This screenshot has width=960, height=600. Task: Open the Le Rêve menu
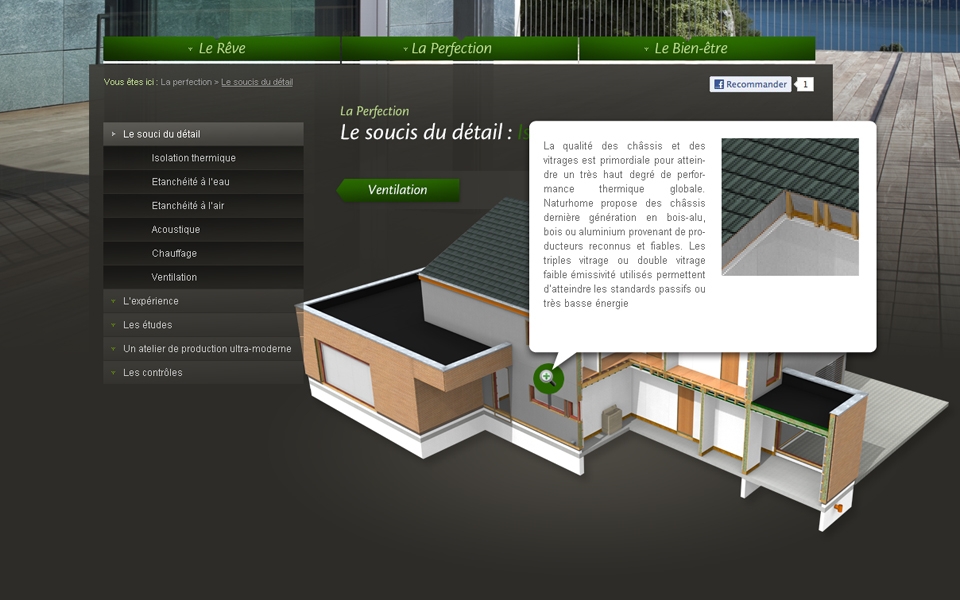pyautogui.click(x=222, y=48)
